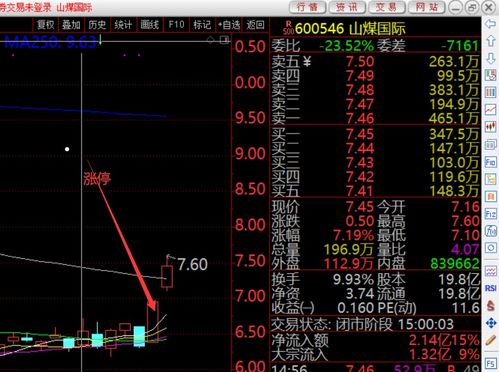Image resolution: width=499 pixels, height=372 pixels.
Task: Click the 复权 adjustment toolbar button
Action: tap(46, 25)
